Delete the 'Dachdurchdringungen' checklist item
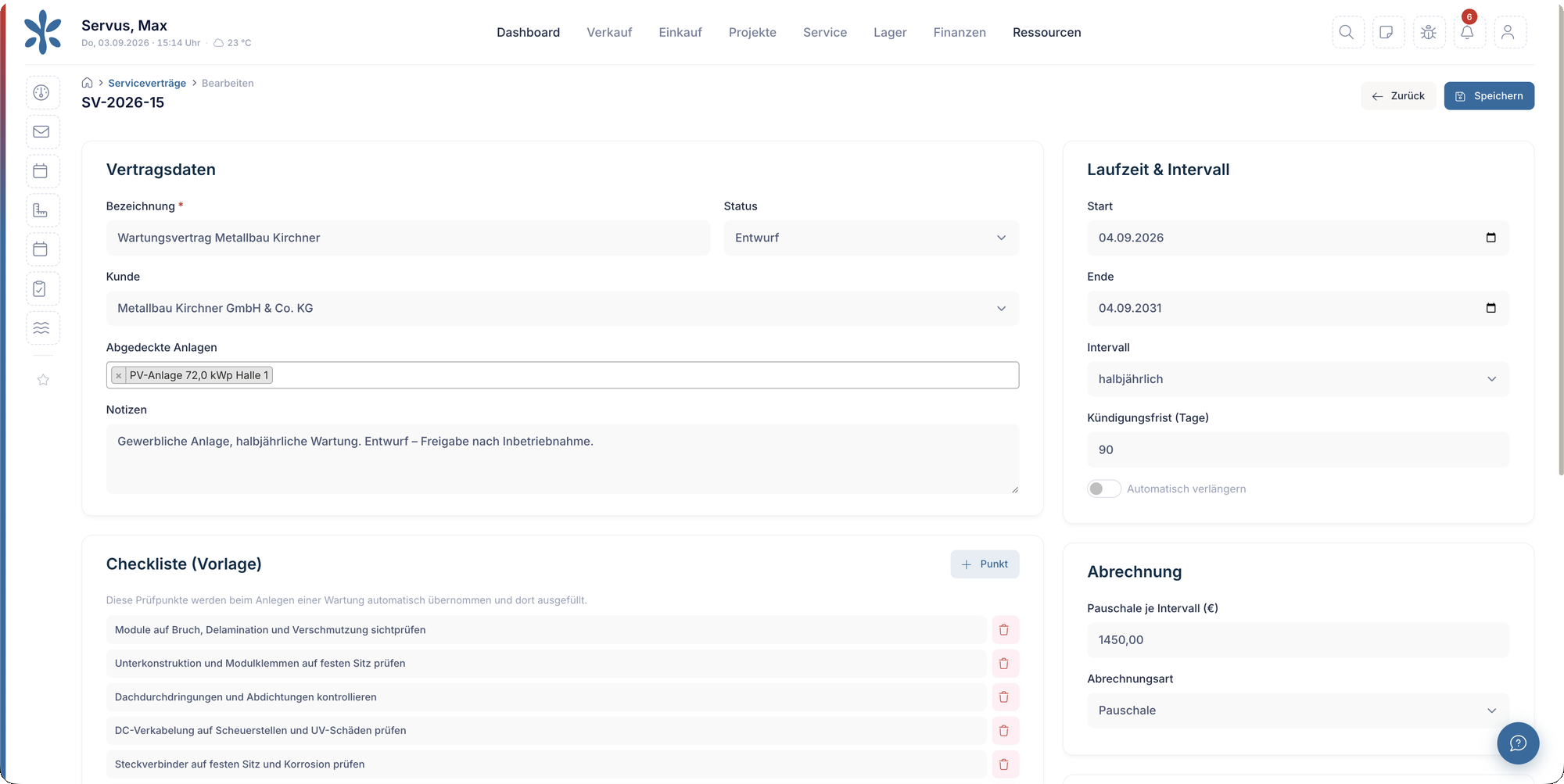 tap(1005, 697)
